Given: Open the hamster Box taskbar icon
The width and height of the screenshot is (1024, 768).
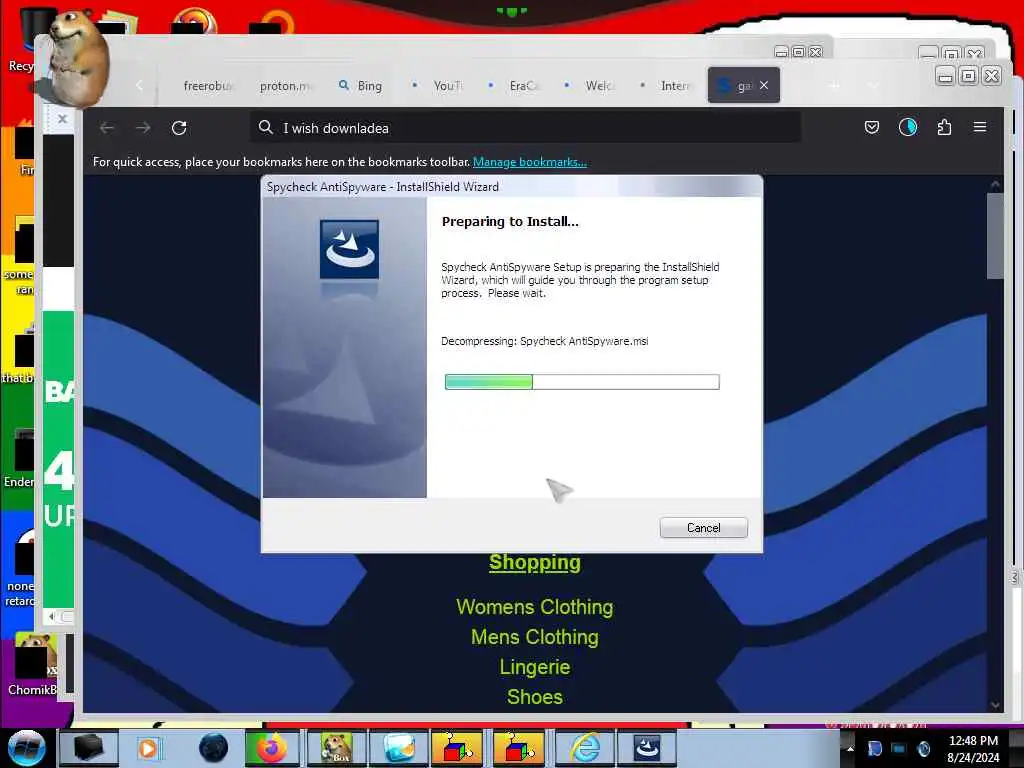Looking at the screenshot, I should pyautogui.click(x=336, y=748).
